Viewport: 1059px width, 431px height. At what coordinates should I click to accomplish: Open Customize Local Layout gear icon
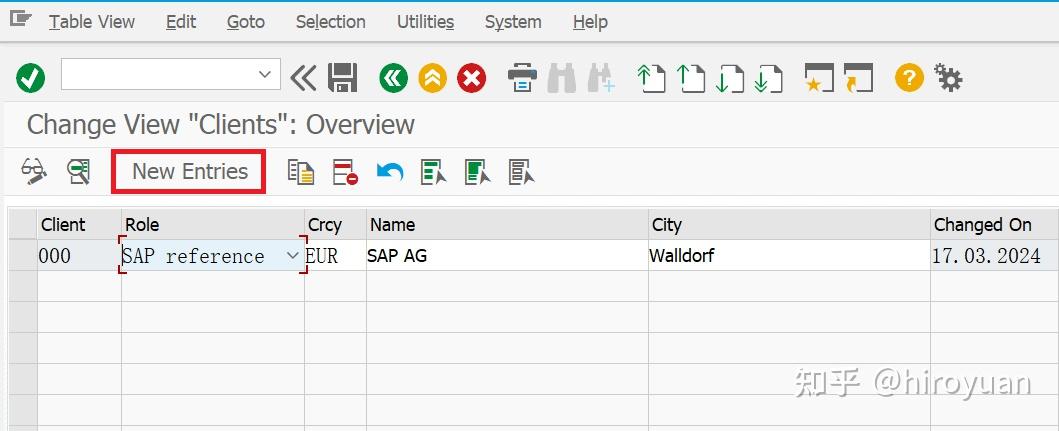948,78
